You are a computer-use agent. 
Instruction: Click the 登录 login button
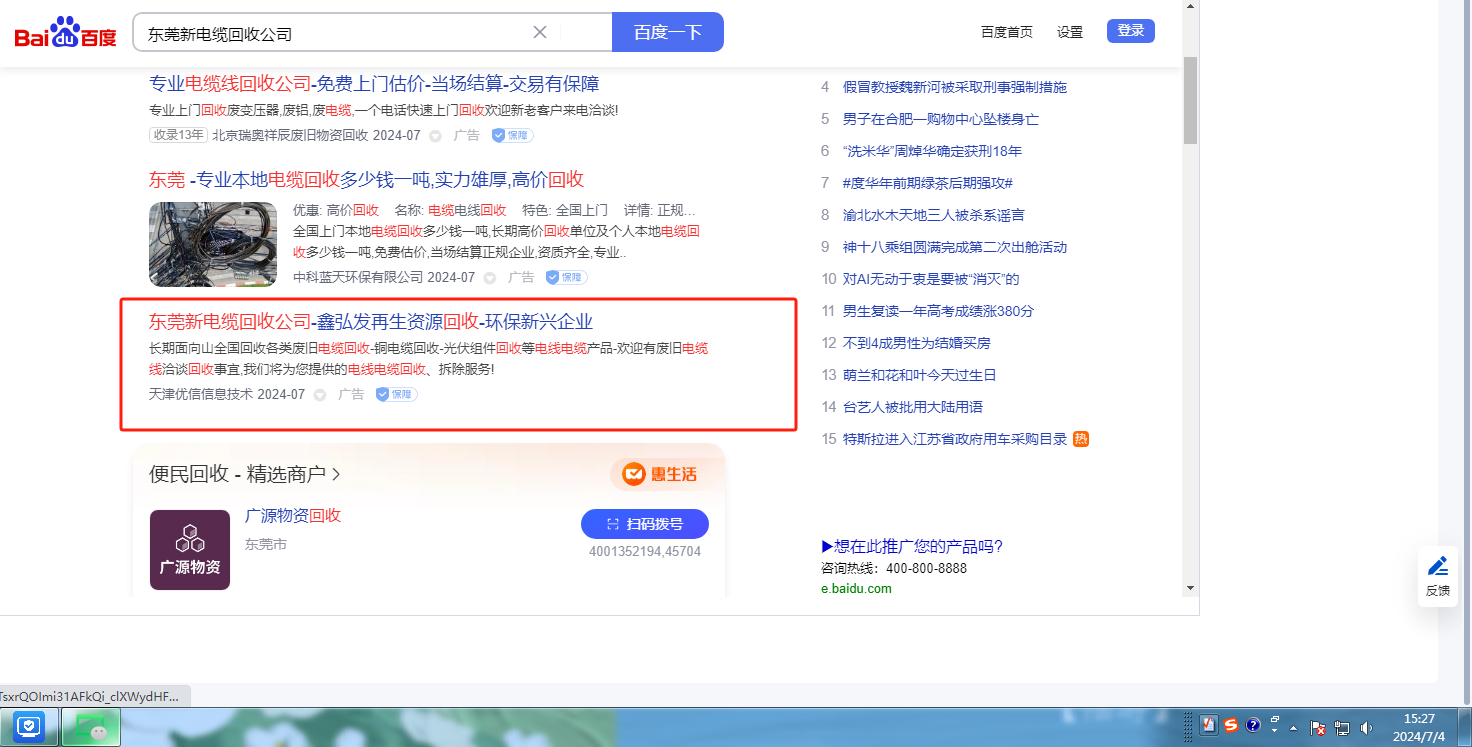pos(1131,31)
